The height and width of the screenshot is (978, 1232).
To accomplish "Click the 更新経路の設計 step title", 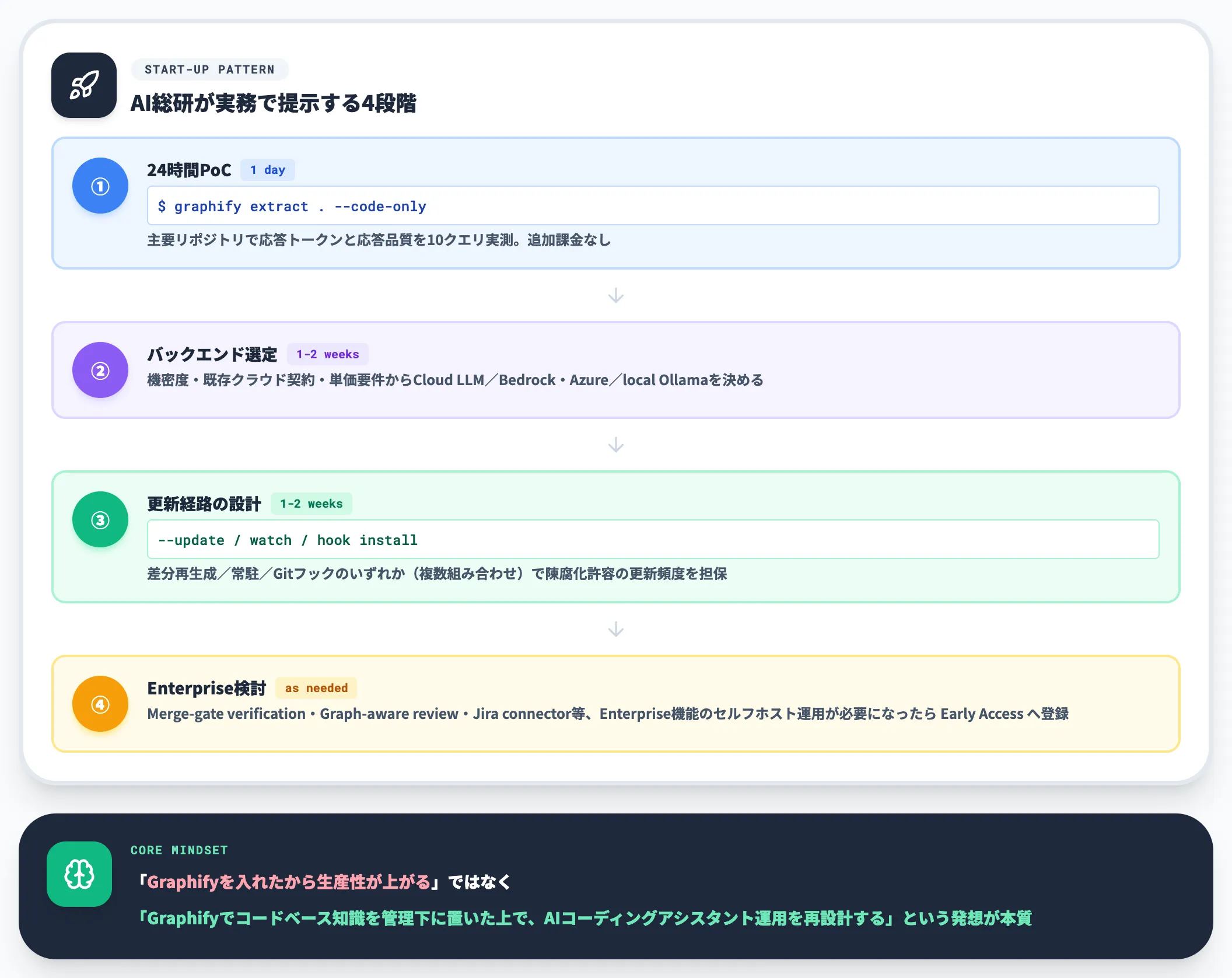I will click(x=204, y=504).
